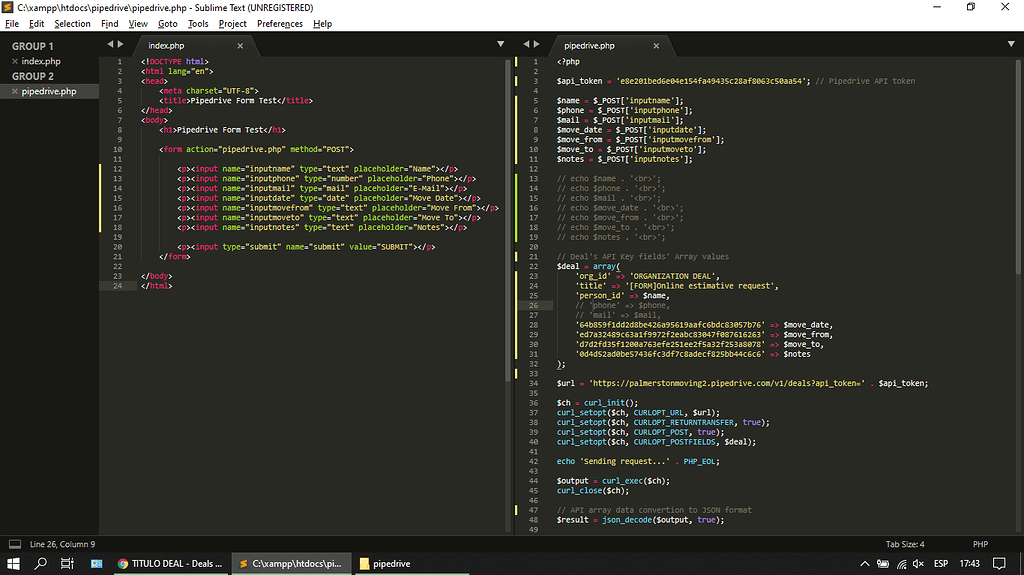
Task: Open the Windows Start menu
Action: coord(14,563)
